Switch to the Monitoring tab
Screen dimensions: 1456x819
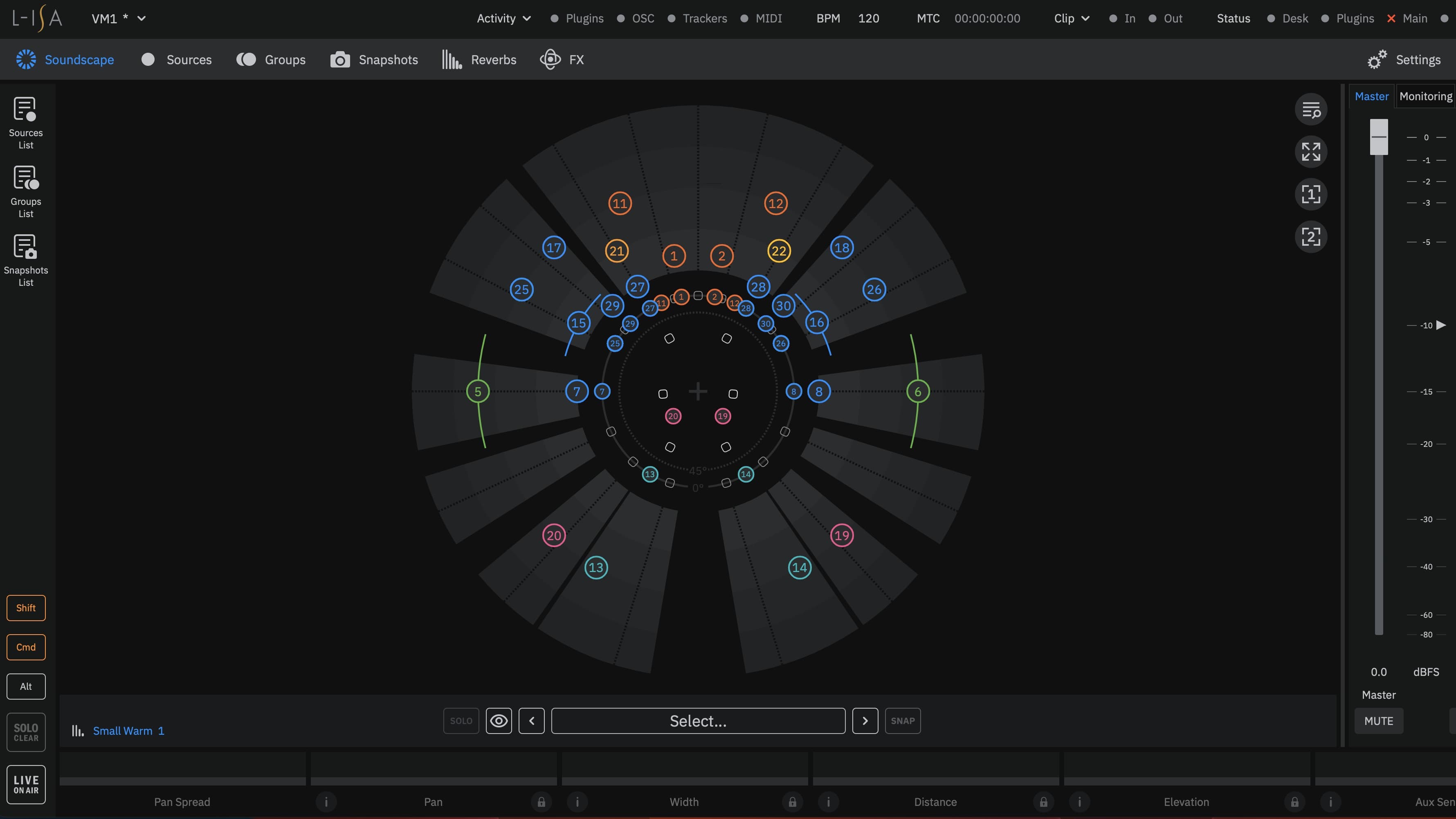[x=1425, y=96]
